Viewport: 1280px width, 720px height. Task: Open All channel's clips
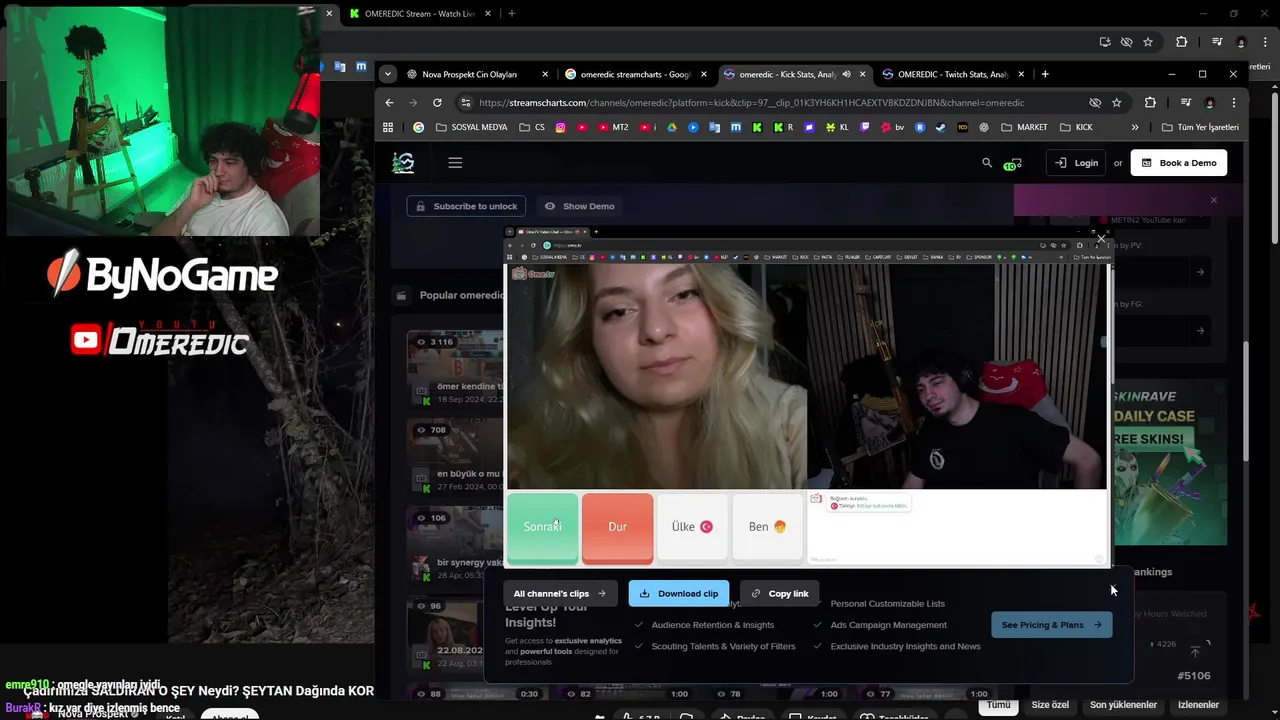point(560,593)
